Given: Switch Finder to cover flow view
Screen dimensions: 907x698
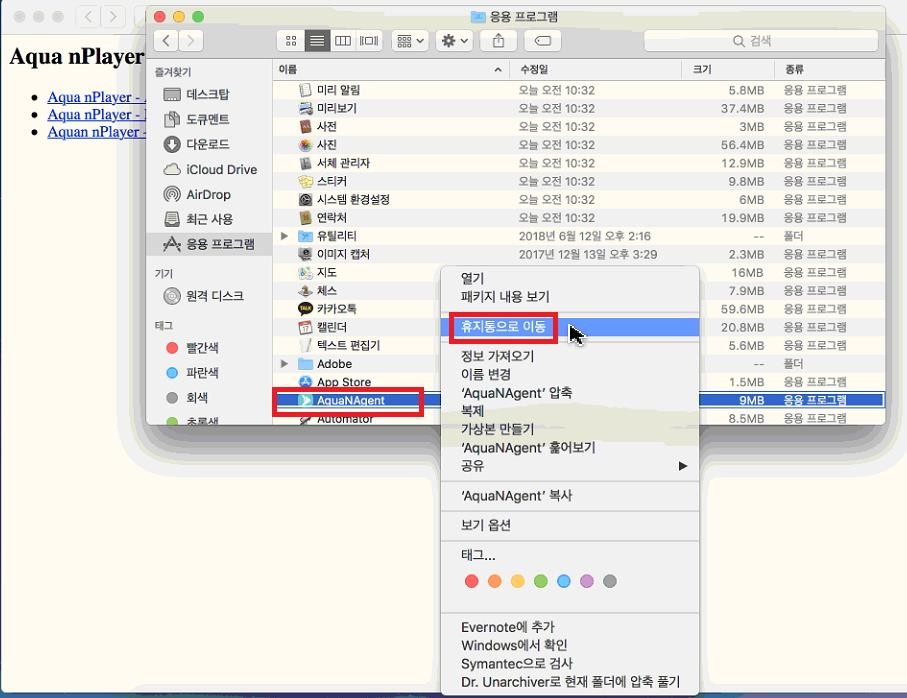Looking at the screenshot, I should click(369, 40).
